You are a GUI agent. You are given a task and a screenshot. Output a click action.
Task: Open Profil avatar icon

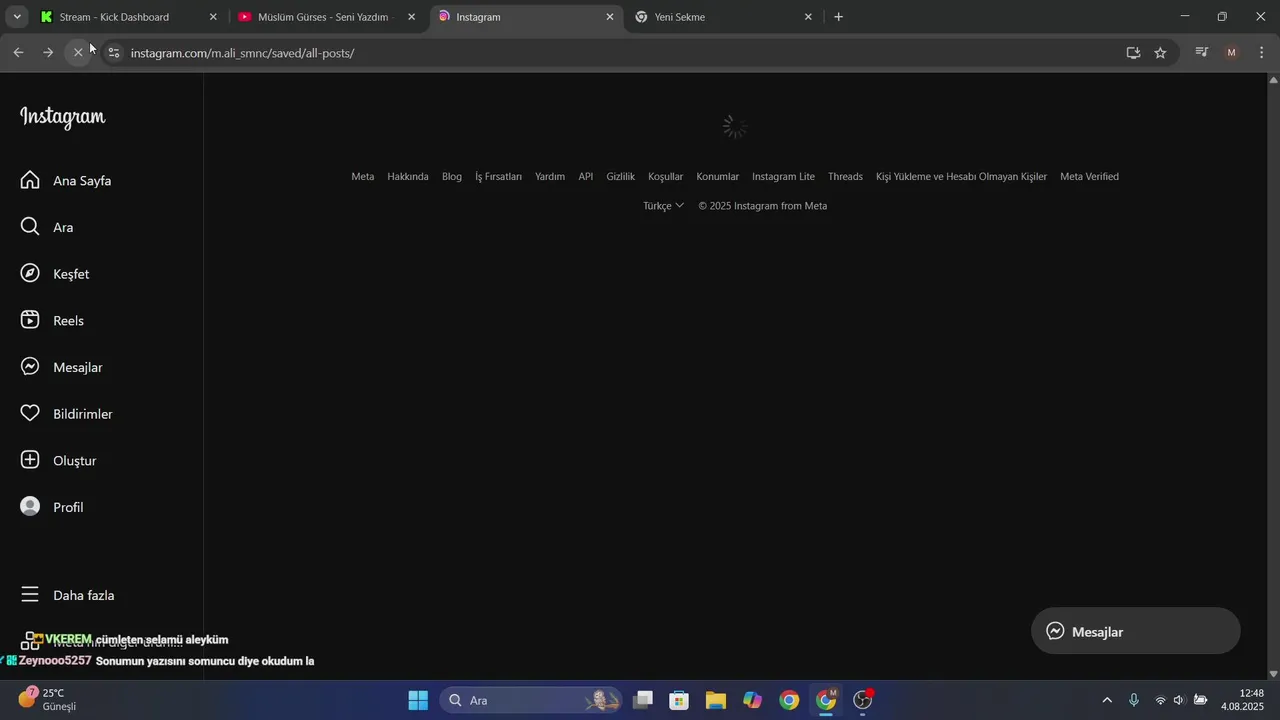pos(30,507)
